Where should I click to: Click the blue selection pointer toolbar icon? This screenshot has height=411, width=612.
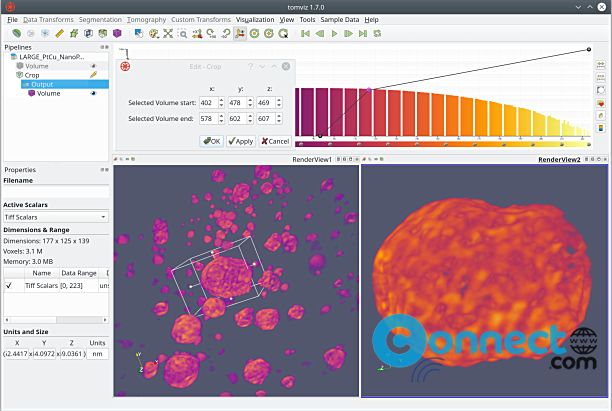click(x=139, y=34)
